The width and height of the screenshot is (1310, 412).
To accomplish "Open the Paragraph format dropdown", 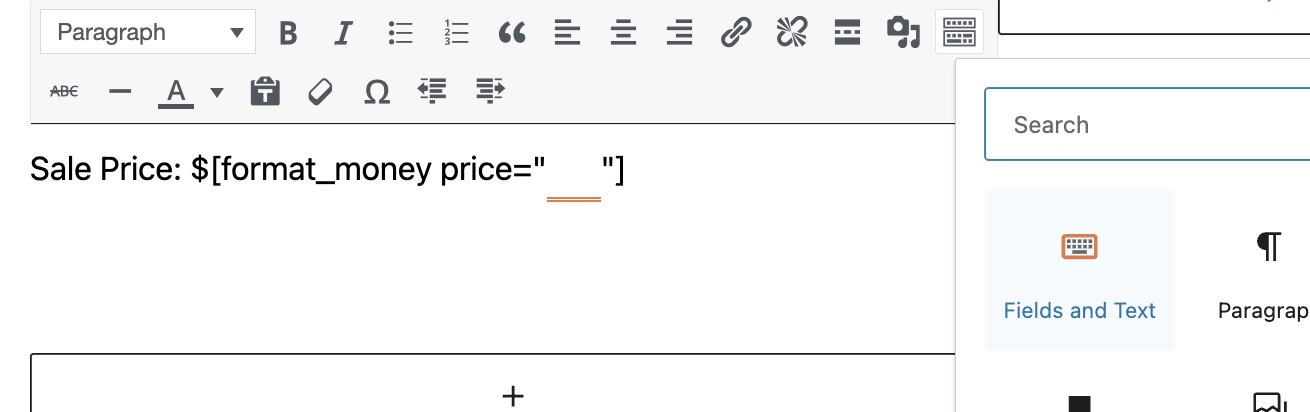I will (148, 33).
